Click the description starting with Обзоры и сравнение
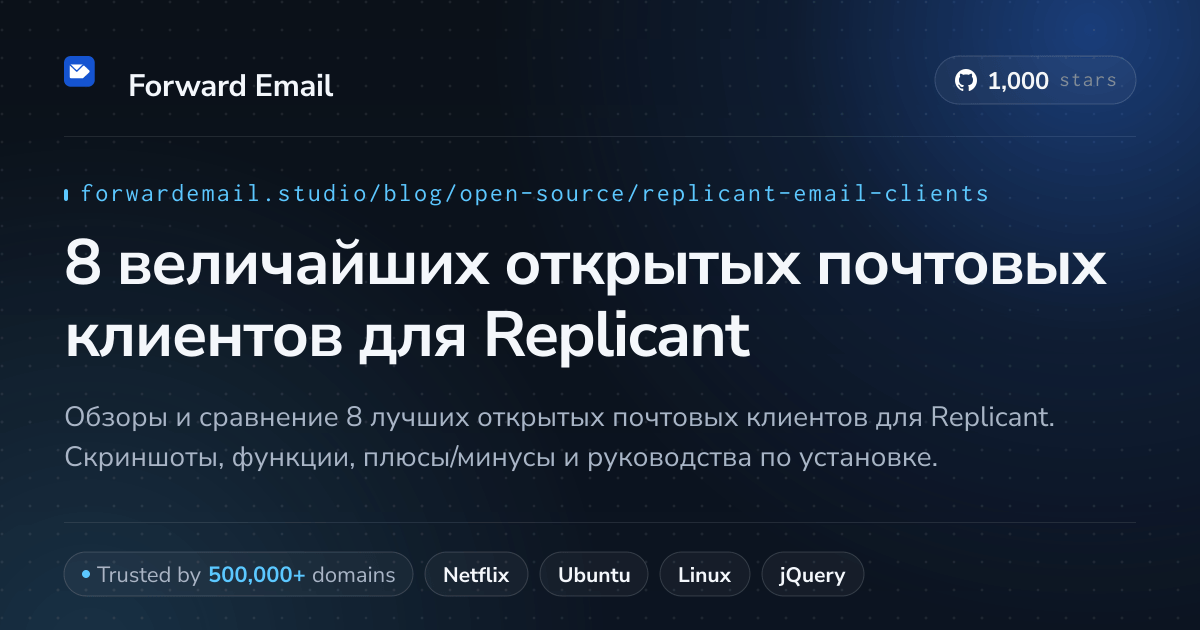This screenshot has height=630, width=1200. 560,437
